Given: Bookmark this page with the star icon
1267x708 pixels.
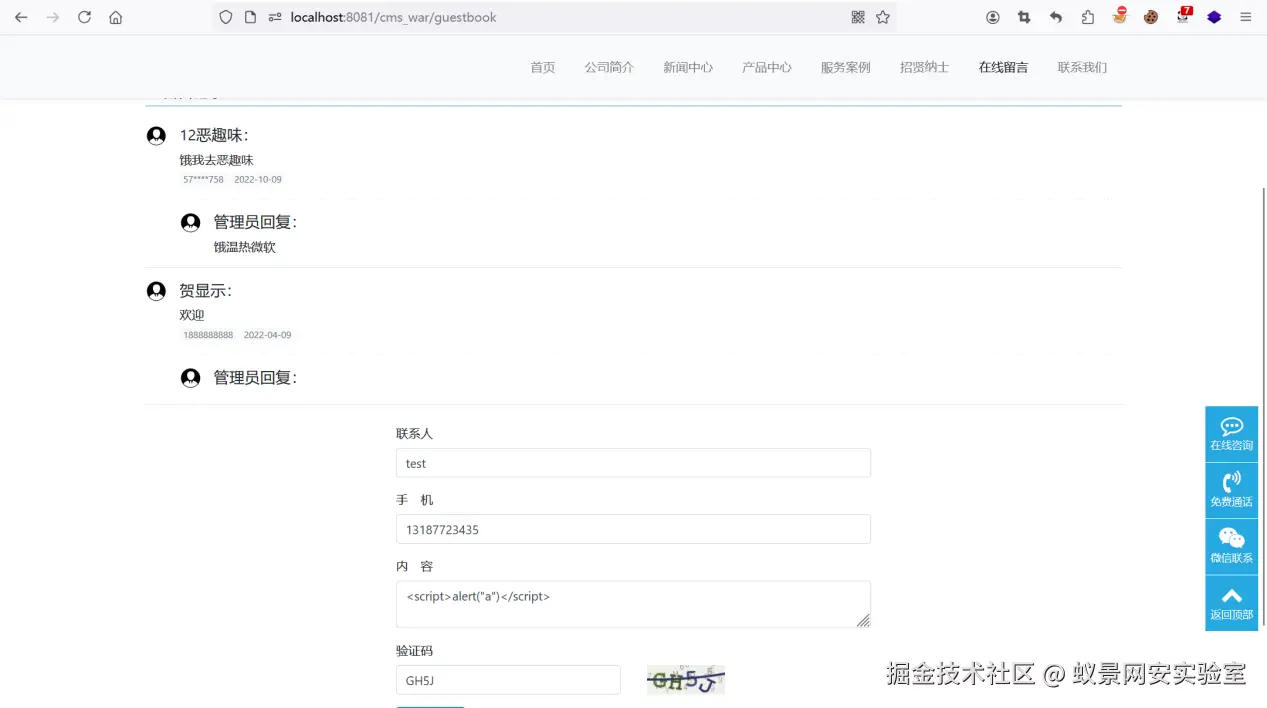Looking at the screenshot, I should [x=883, y=17].
